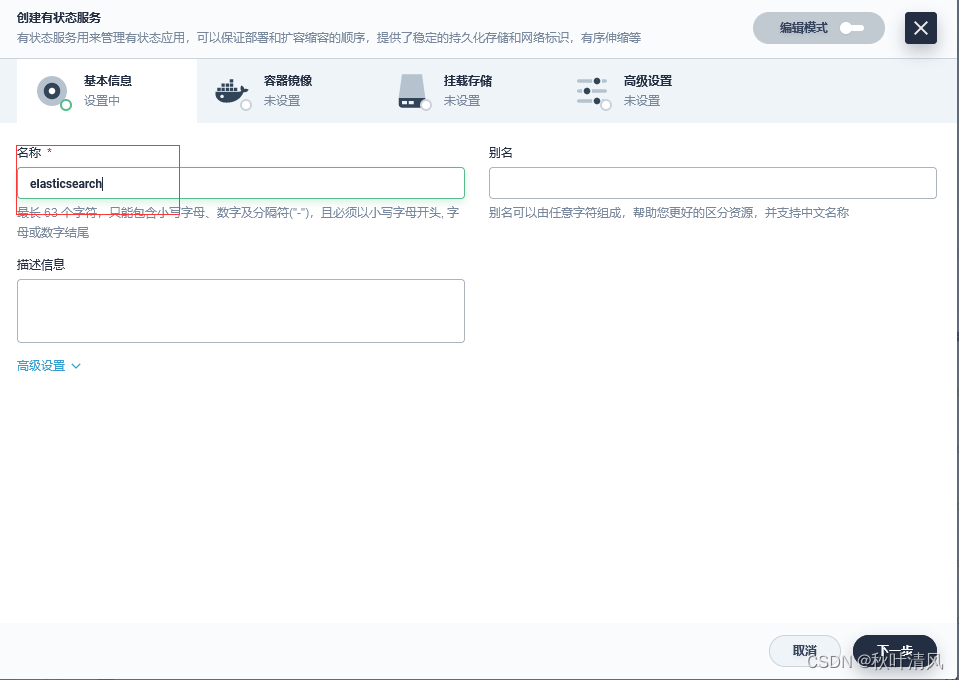Click the dialog close X icon
The width and height of the screenshot is (959, 680).
pyautogui.click(x=920, y=28)
